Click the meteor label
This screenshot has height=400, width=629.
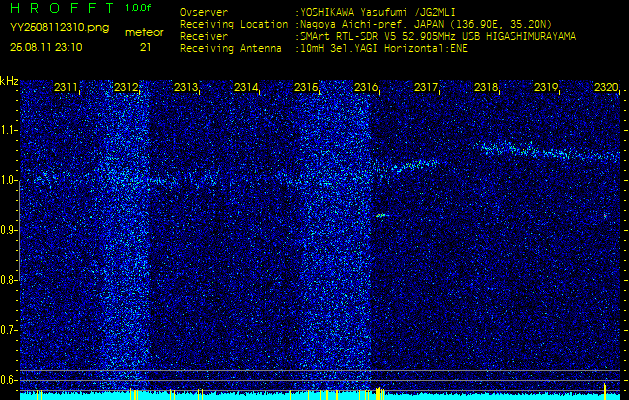pos(144,32)
